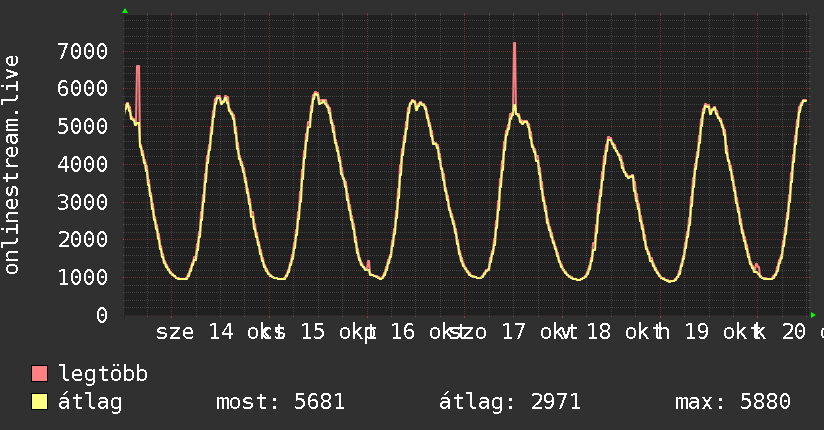Click the 20 date label
The width and height of the screenshot is (824, 430).
794,332
